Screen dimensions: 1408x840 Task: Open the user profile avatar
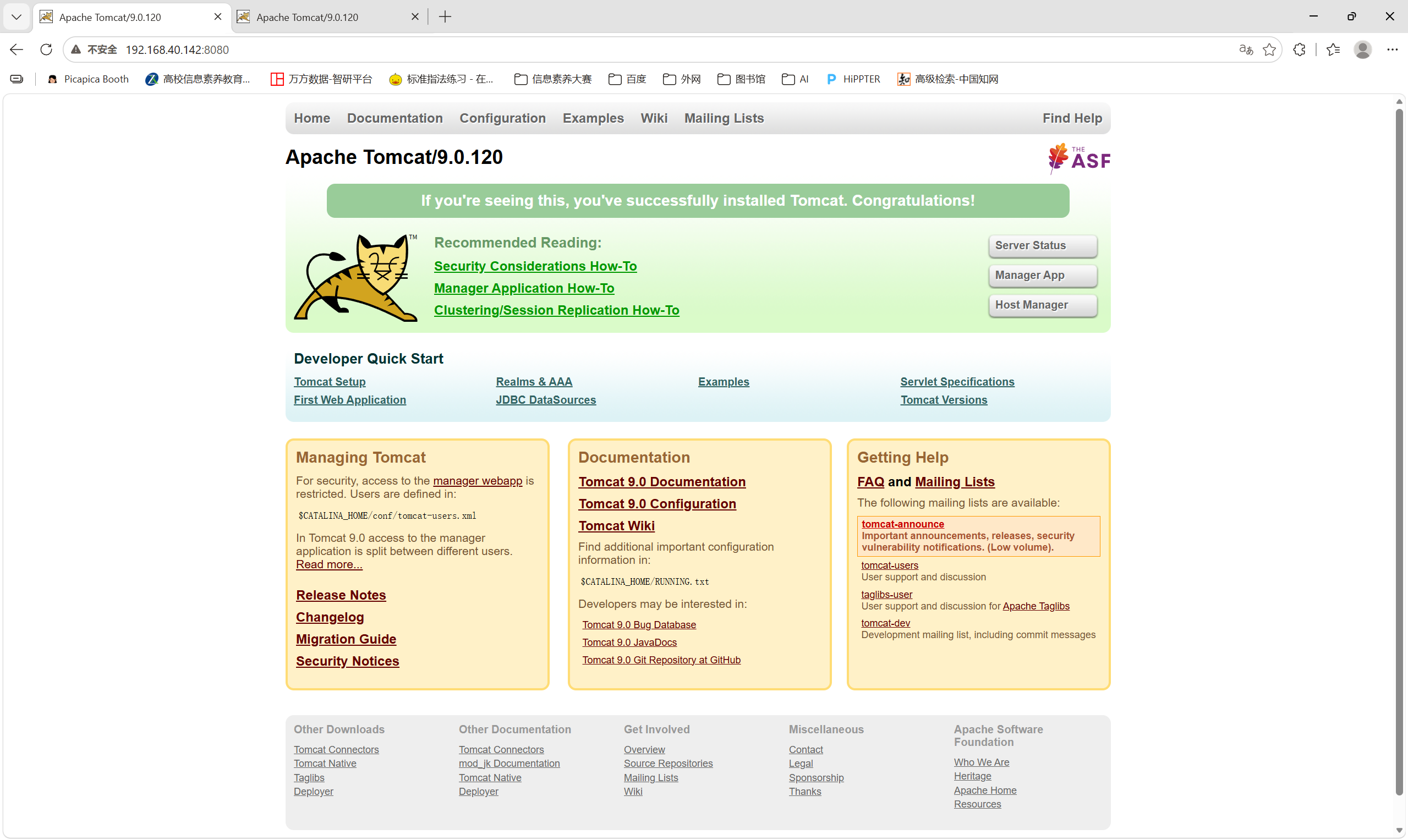click(1363, 50)
